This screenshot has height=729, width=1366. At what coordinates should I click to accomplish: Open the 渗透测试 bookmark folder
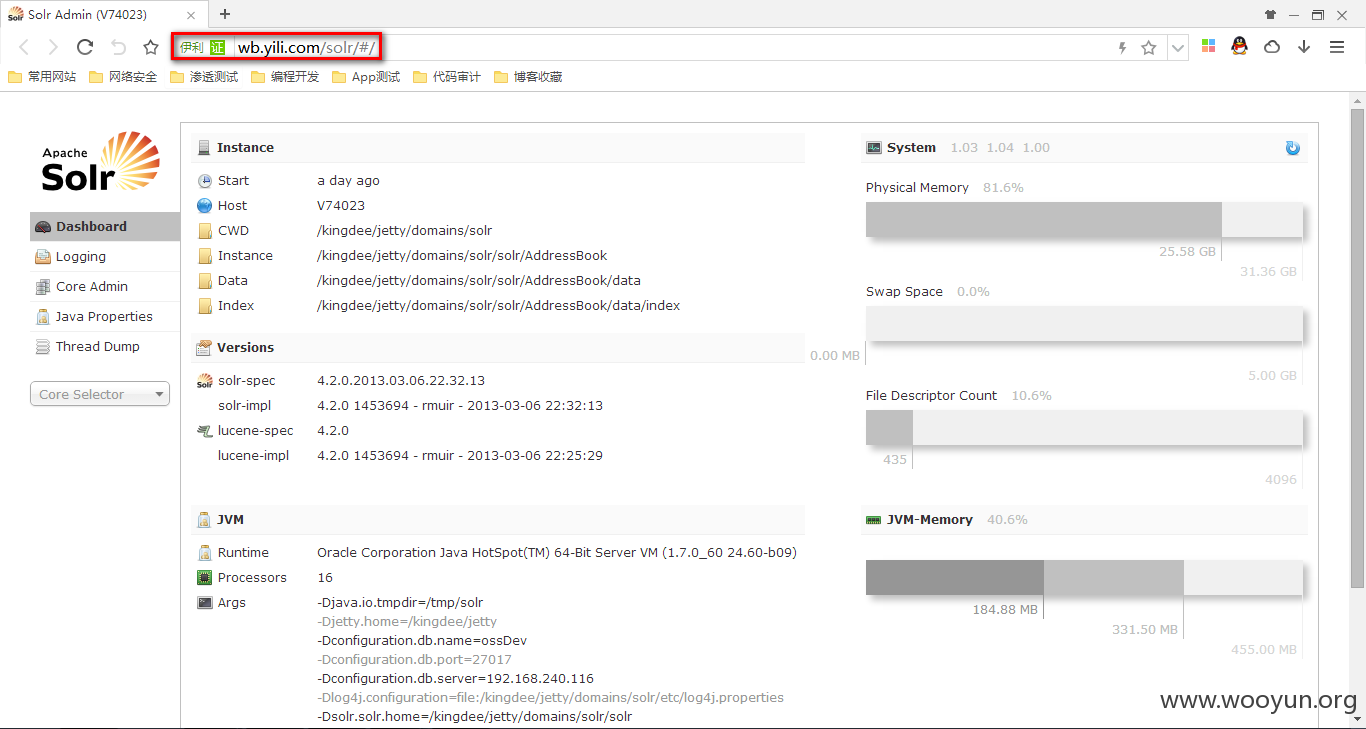[204, 77]
